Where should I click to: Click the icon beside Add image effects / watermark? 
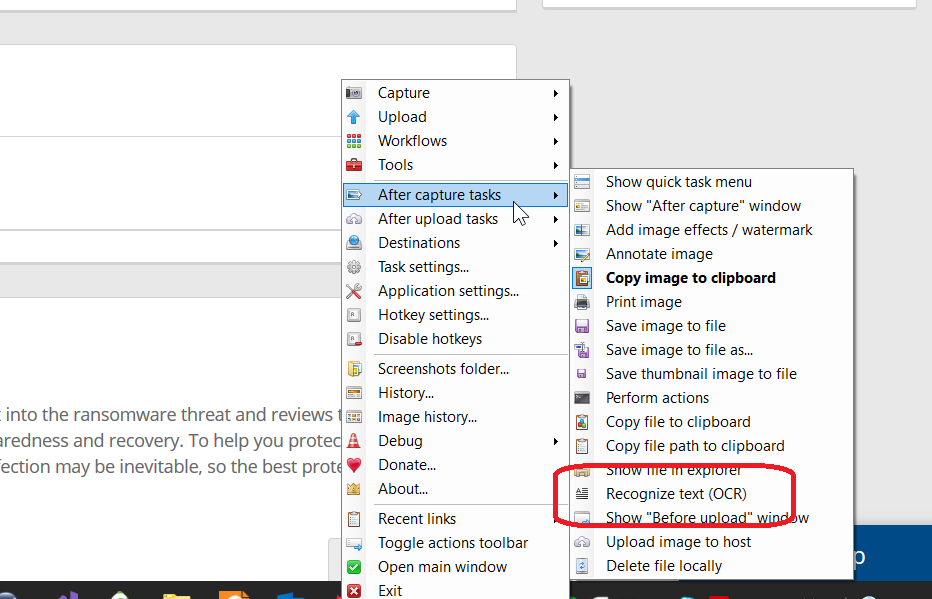click(x=582, y=230)
